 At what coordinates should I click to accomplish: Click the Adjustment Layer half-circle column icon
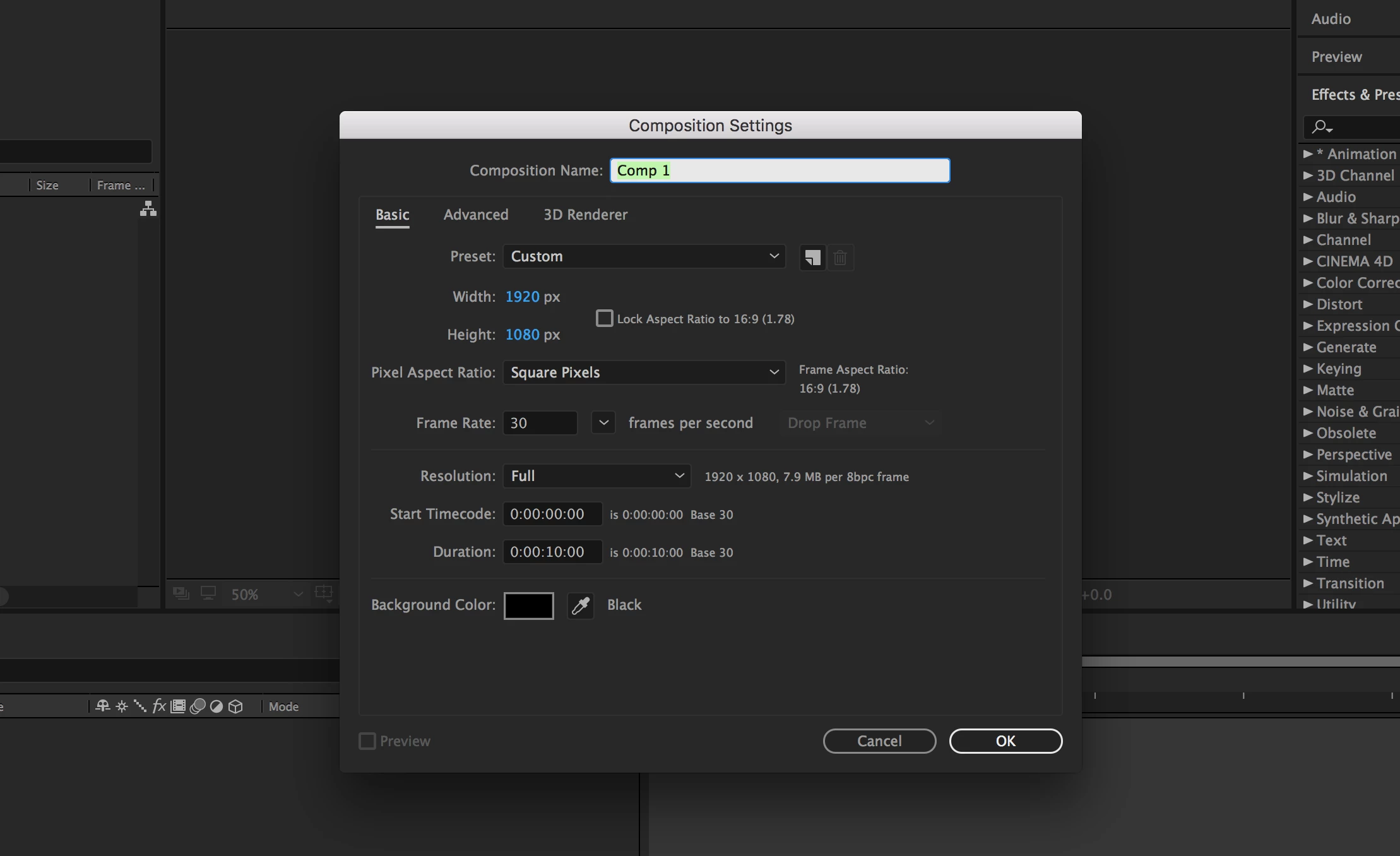[x=217, y=706]
